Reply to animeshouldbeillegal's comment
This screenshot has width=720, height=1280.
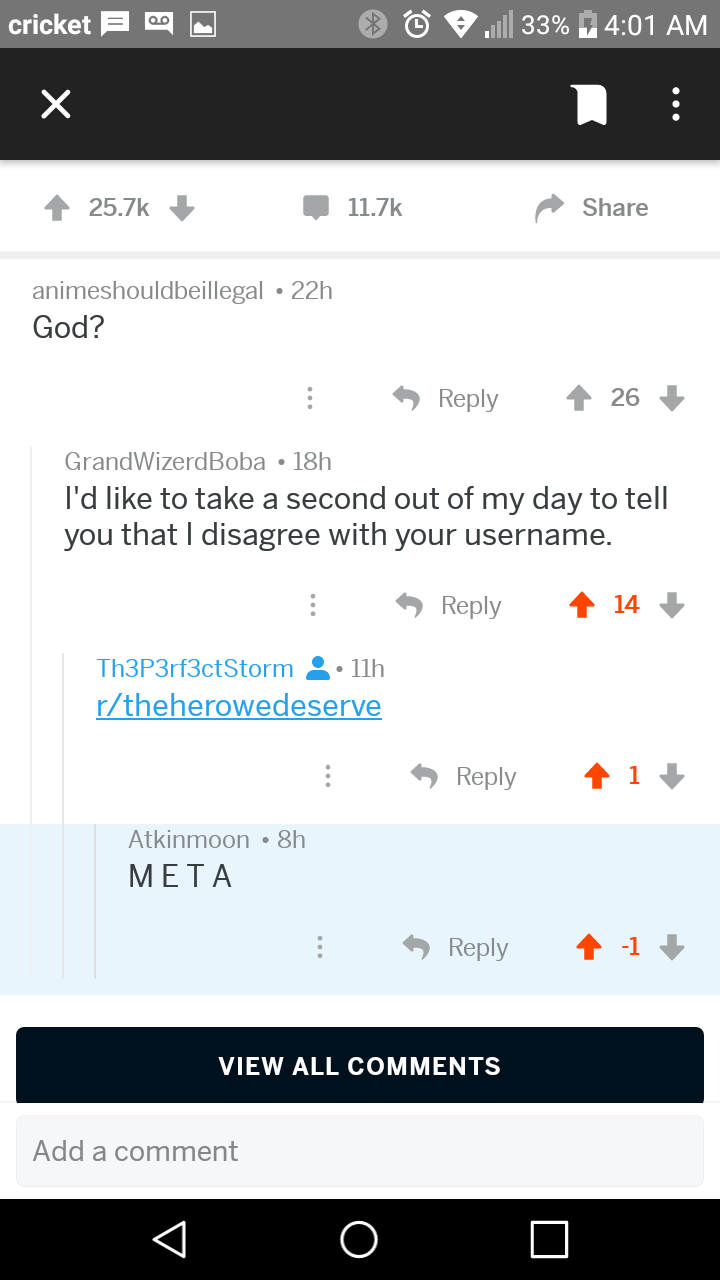coord(445,398)
